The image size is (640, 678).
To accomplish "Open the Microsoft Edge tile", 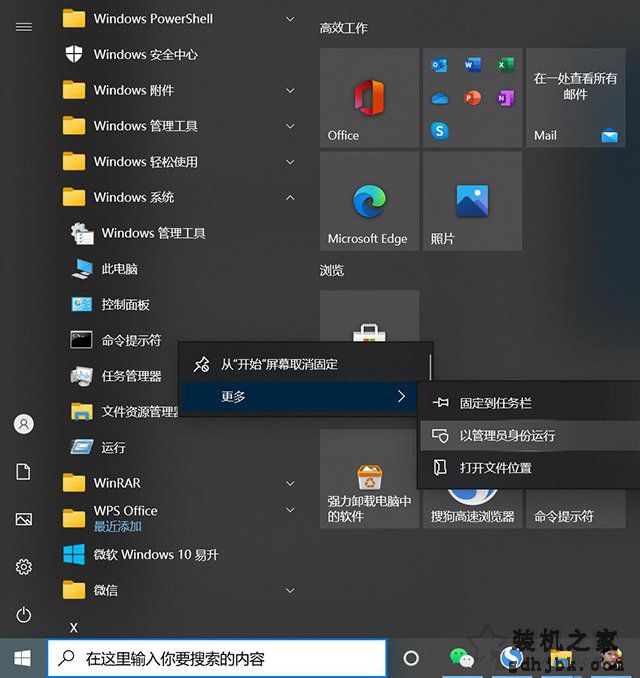I will point(369,201).
